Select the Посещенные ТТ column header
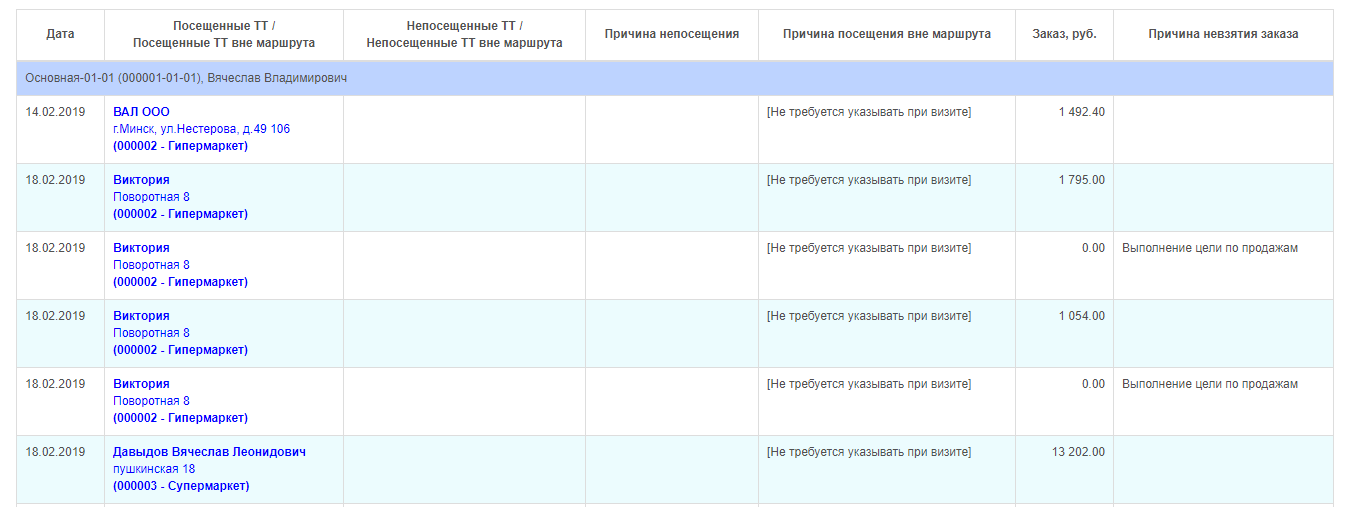Screen dimensions: 1345x514 click(x=223, y=34)
